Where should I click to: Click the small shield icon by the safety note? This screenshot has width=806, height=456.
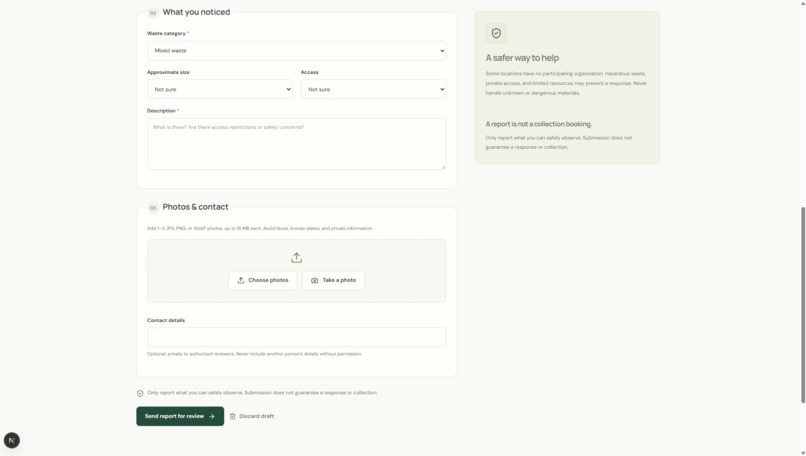(140, 393)
